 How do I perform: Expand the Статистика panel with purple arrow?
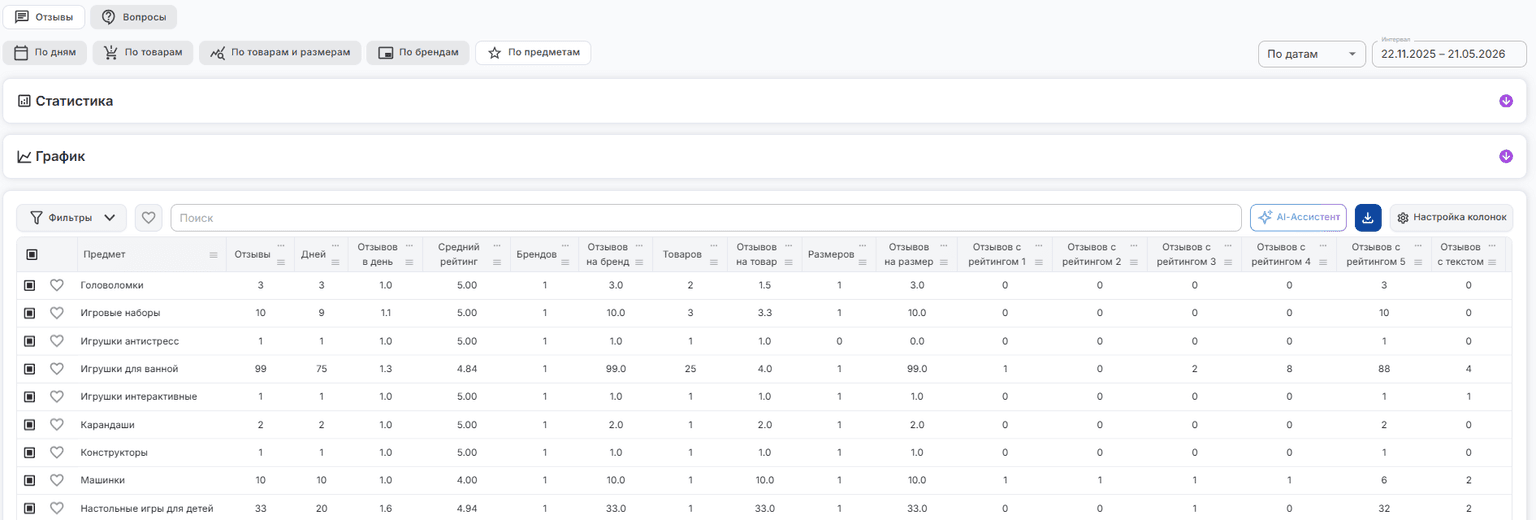1506,101
